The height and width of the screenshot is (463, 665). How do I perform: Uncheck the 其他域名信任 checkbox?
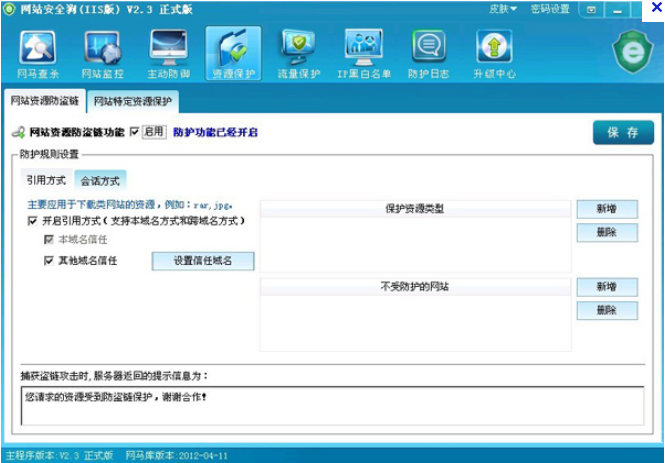click(49, 260)
